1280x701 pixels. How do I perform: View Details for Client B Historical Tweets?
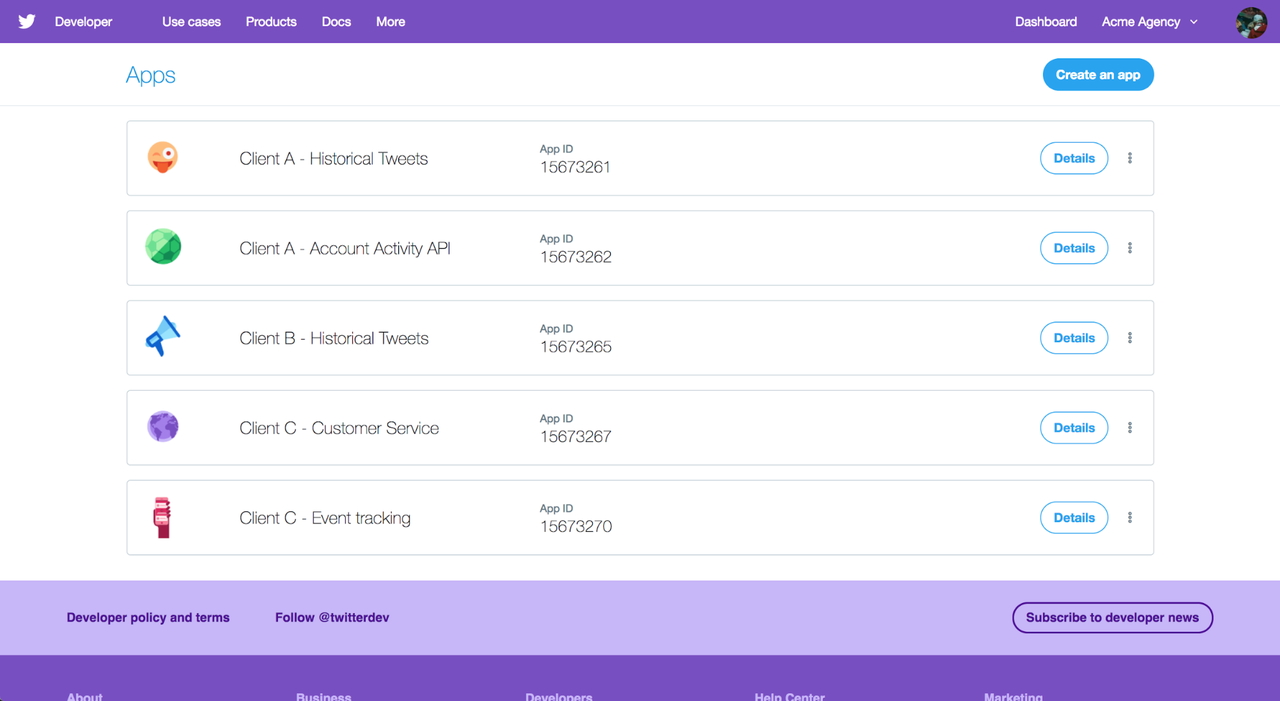click(1074, 338)
